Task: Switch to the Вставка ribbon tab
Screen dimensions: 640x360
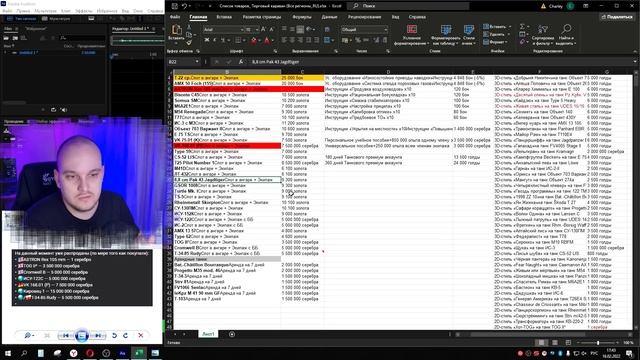Action: click(224, 17)
